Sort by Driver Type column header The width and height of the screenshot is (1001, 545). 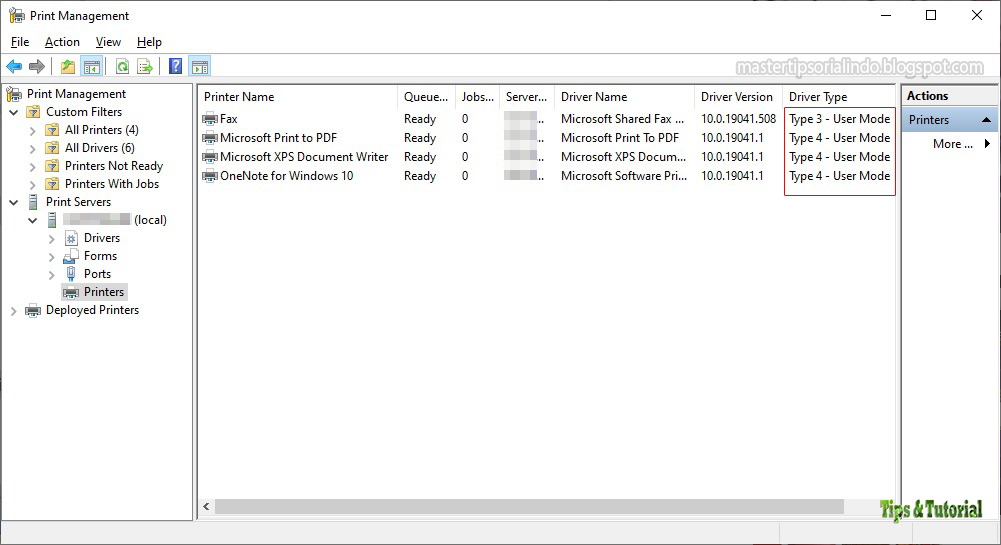[x=839, y=97]
